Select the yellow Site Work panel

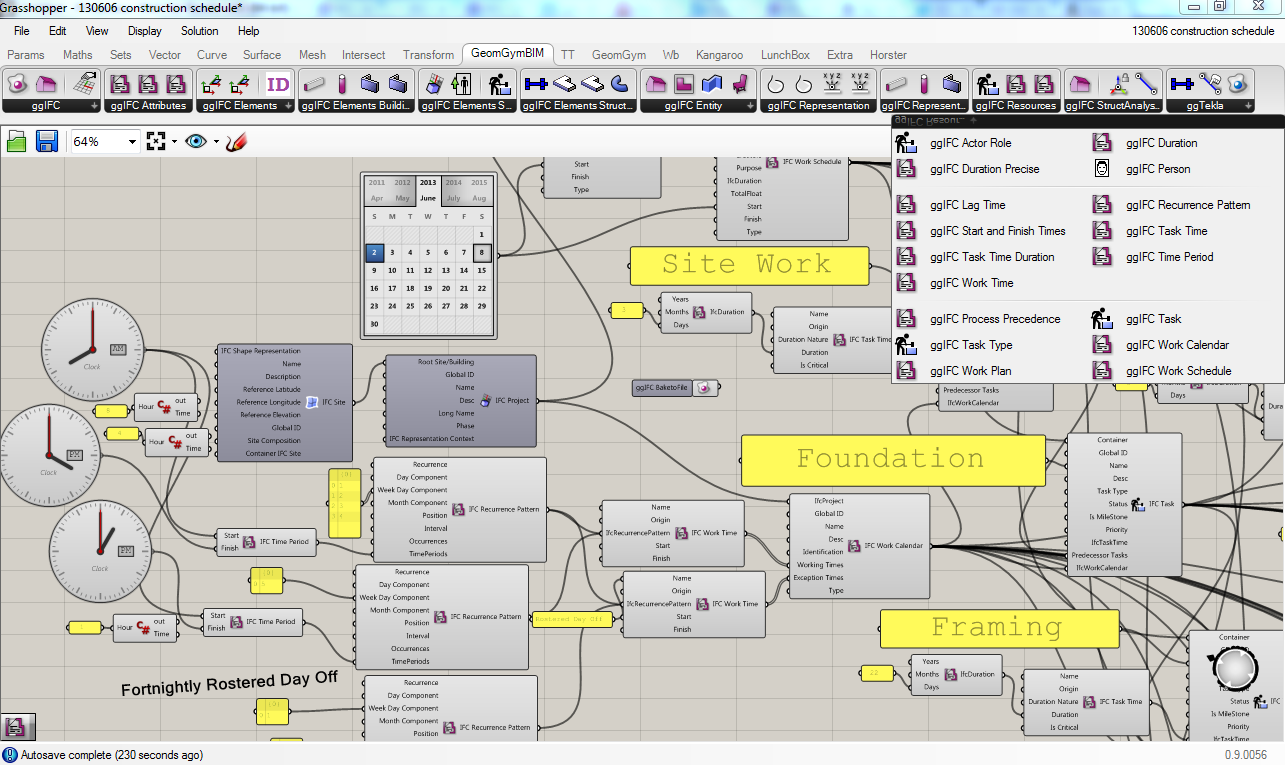pos(749,265)
